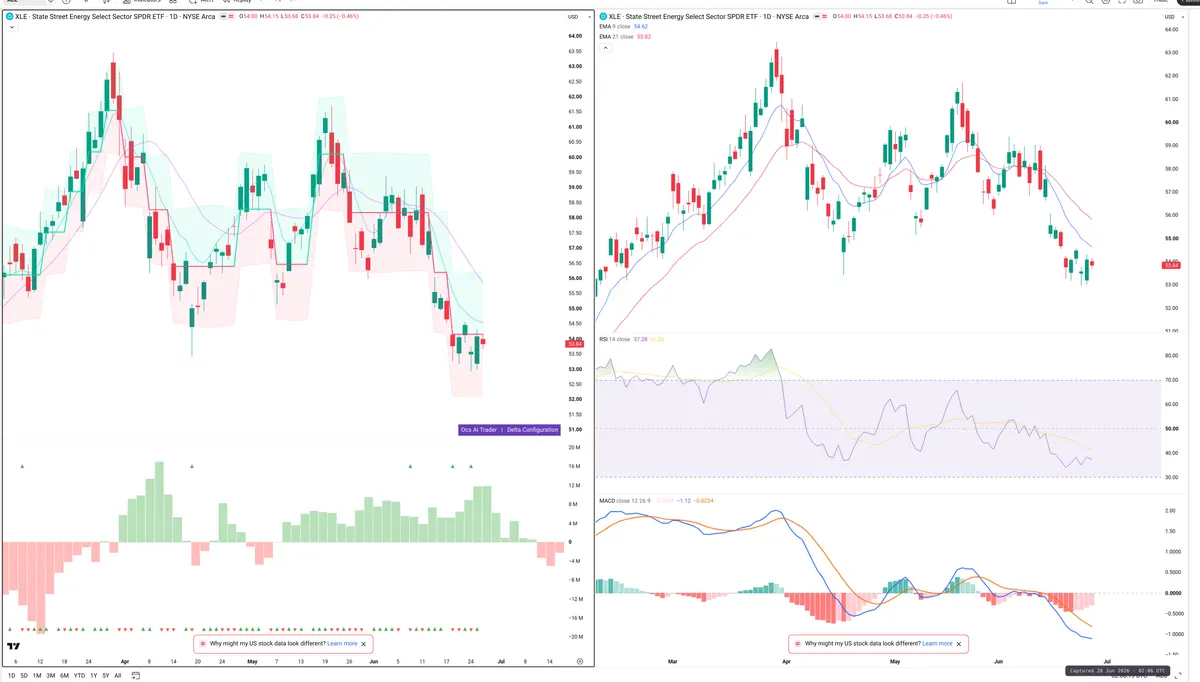Select the 3M time range button

[51, 675]
